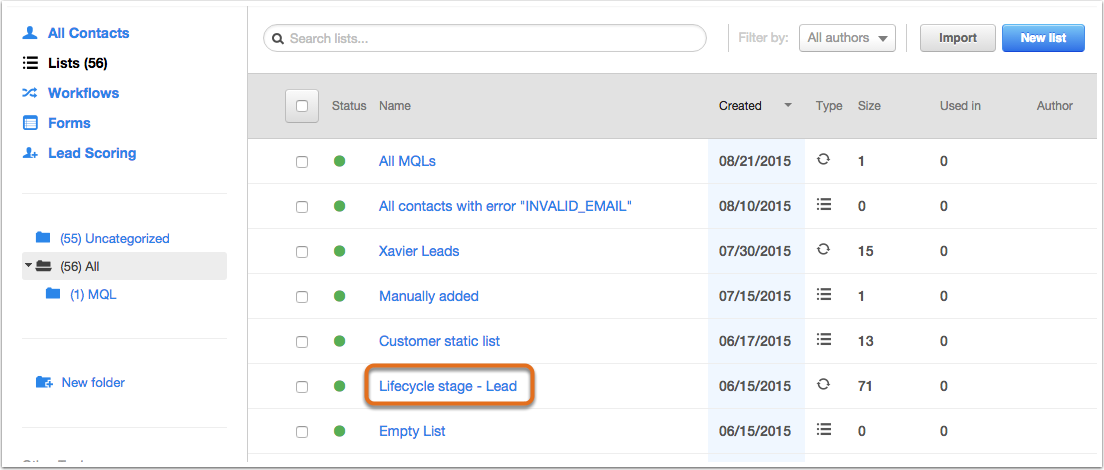Click the Workflows shuffle icon
Viewport: 1104px width, 470px height.
[x=30, y=93]
